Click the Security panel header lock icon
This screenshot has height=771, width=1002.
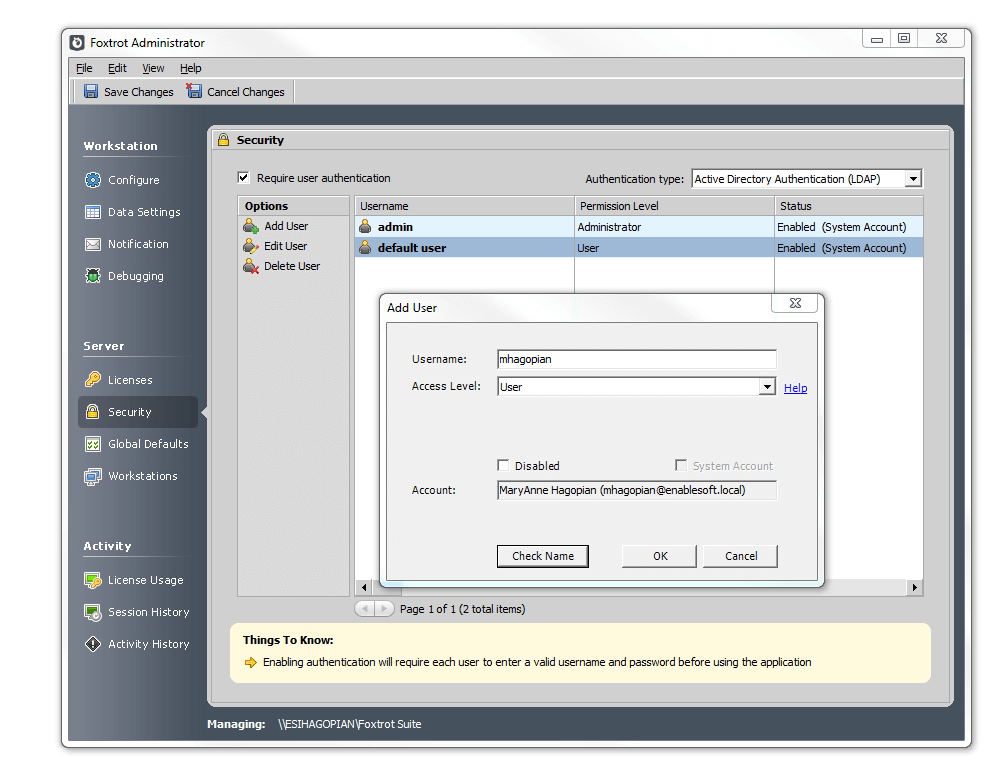pyautogui.click(x=223, y=140)
